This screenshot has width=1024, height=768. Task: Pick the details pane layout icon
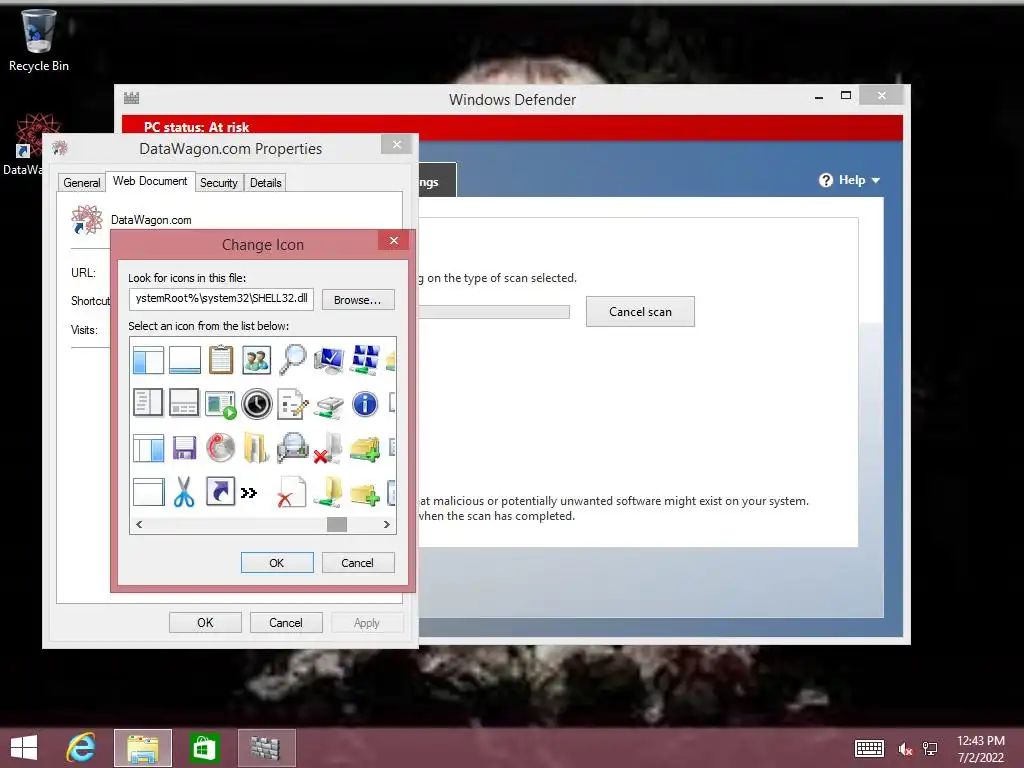click(x=184, y=403)
